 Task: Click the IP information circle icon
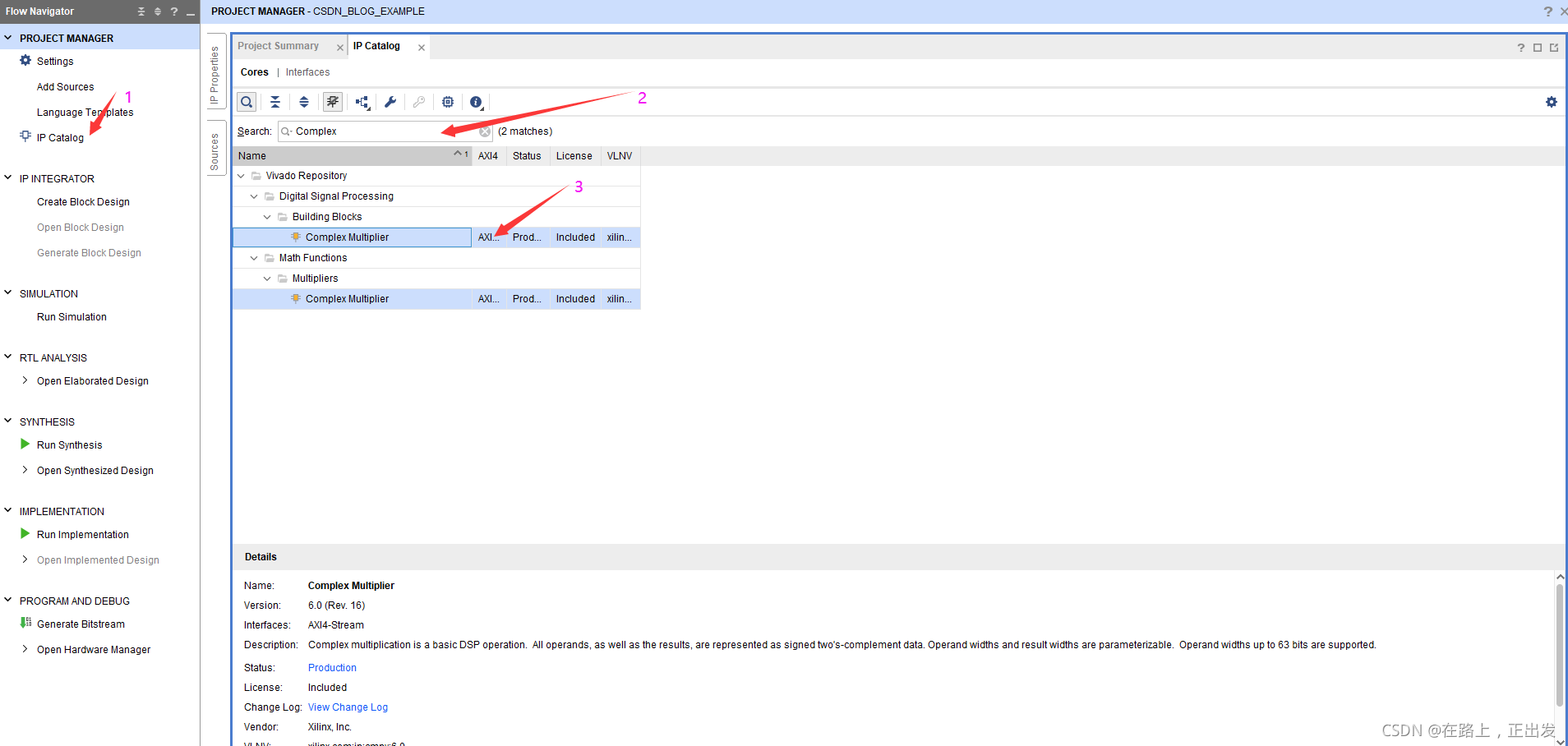pyautogui.click(x=476, y=101)
